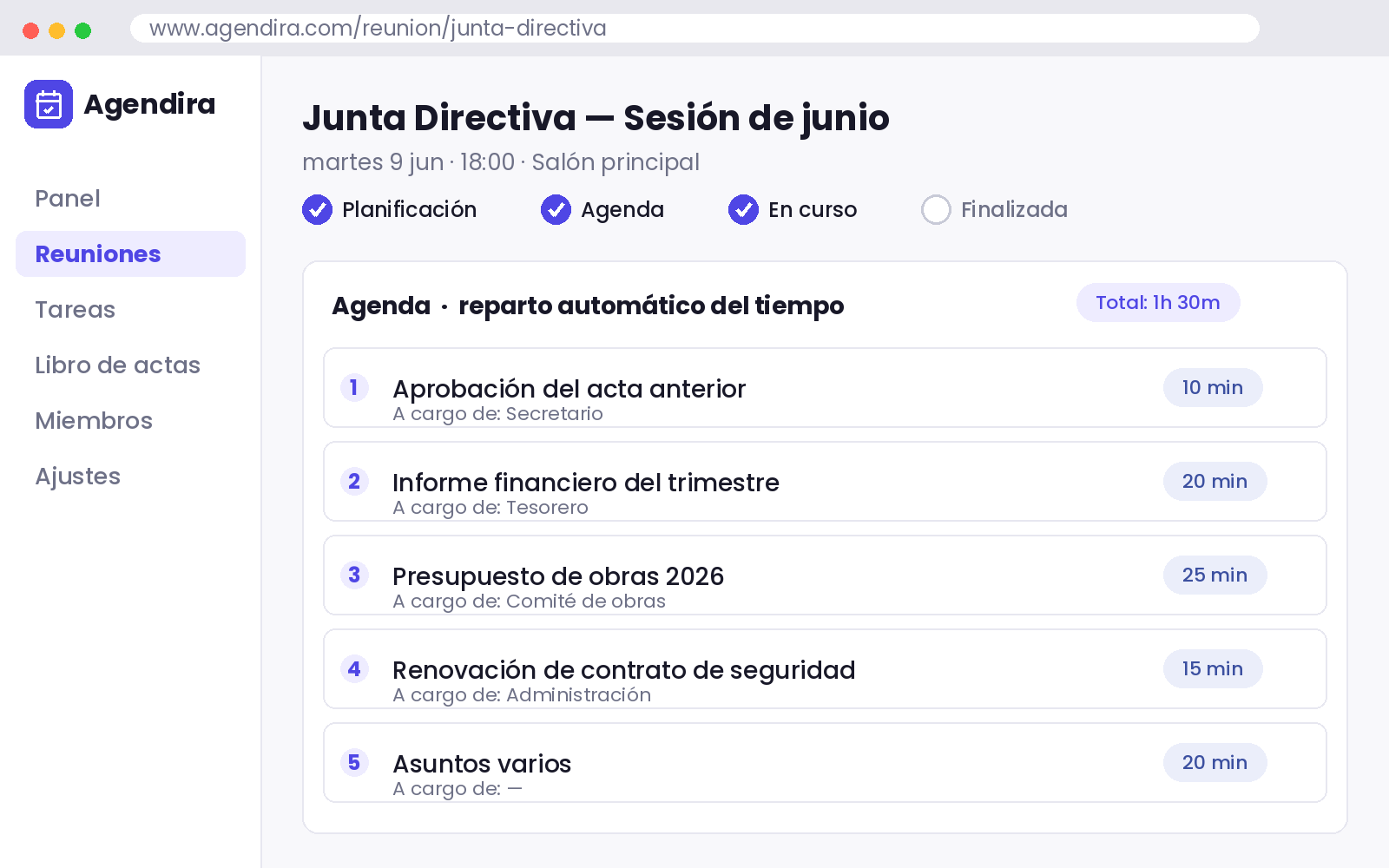
Task: Click the green maximize window button
Action: pyautogui.click(x=83, y=30)
